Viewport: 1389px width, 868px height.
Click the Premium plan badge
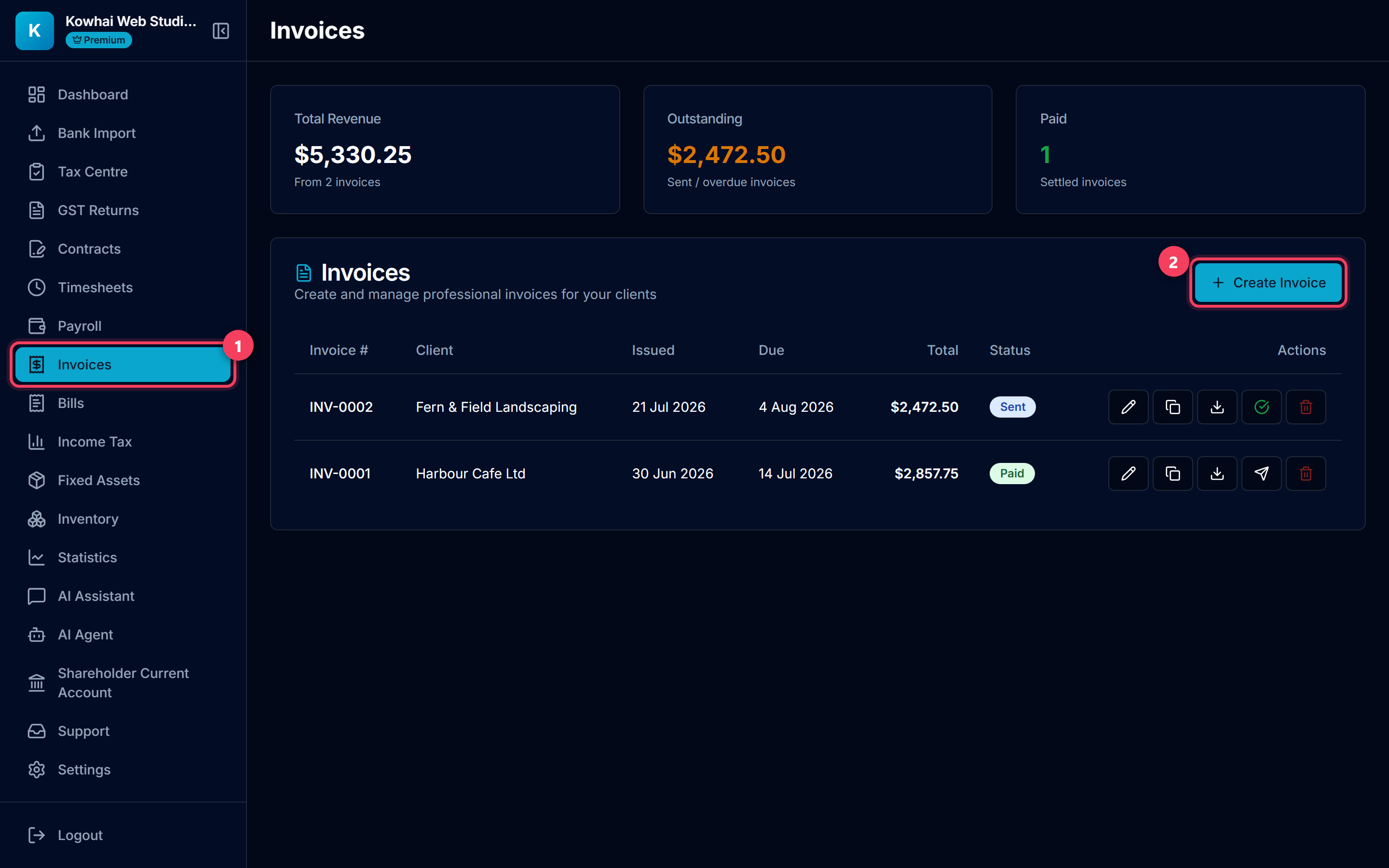point(99,40)
